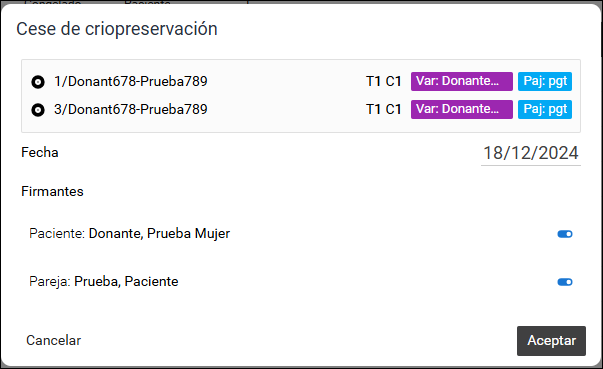603x369 pixels.
Task: Click the Cancelar button
Action: pos(53,340)
